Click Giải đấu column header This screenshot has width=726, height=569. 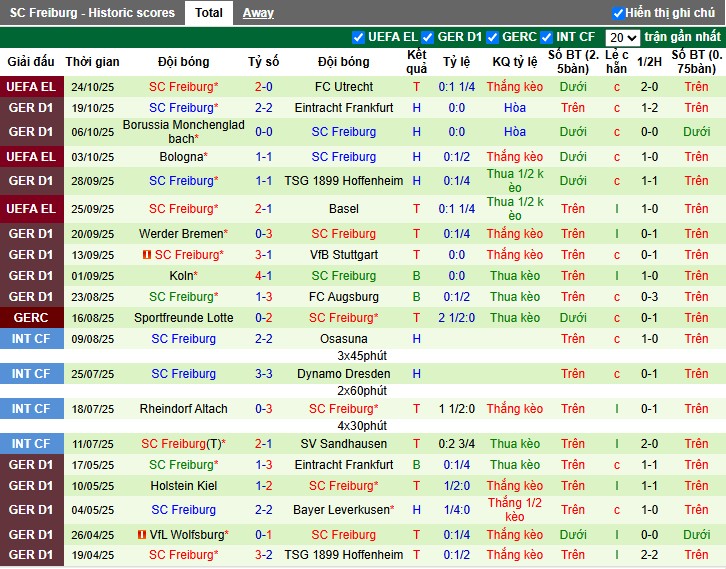pyautogui.click(x=31, y=62)
